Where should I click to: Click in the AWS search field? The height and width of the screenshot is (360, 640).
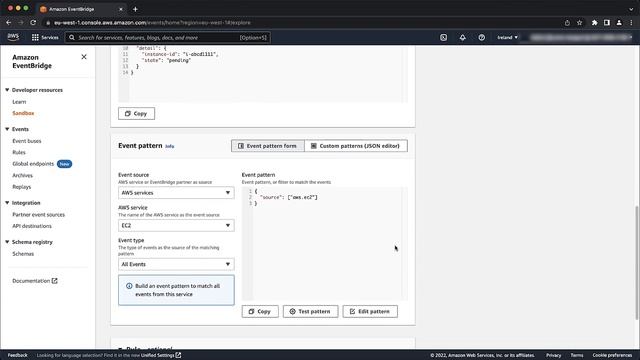pos(167,38)
